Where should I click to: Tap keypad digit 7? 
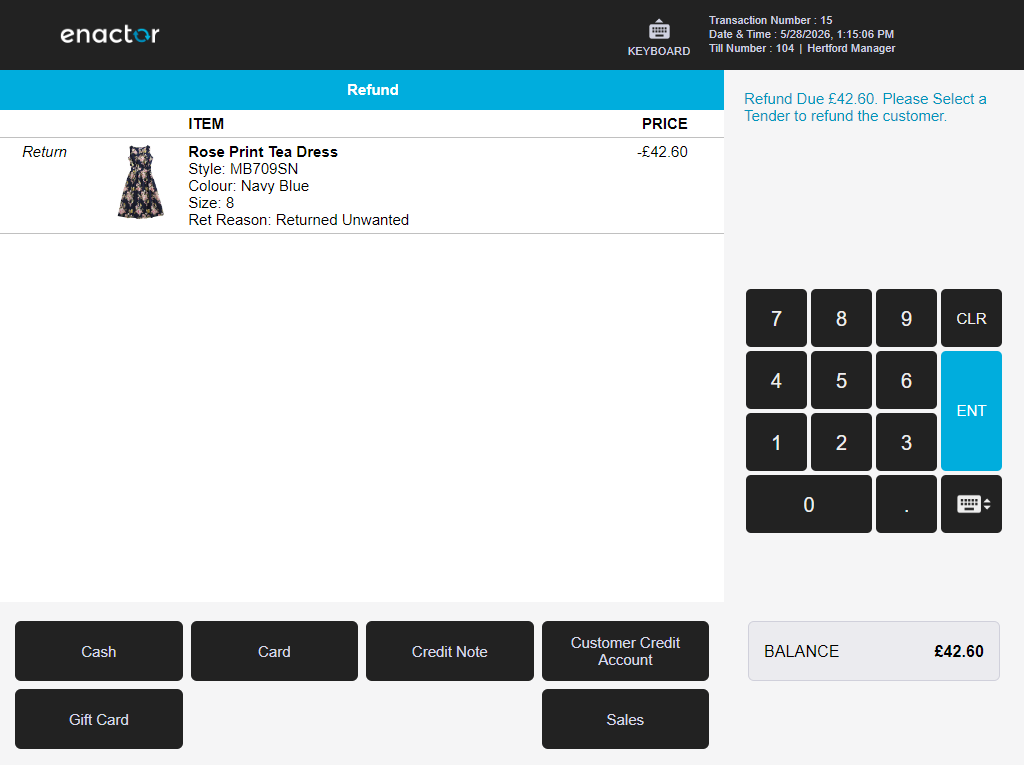click(776, 318)
